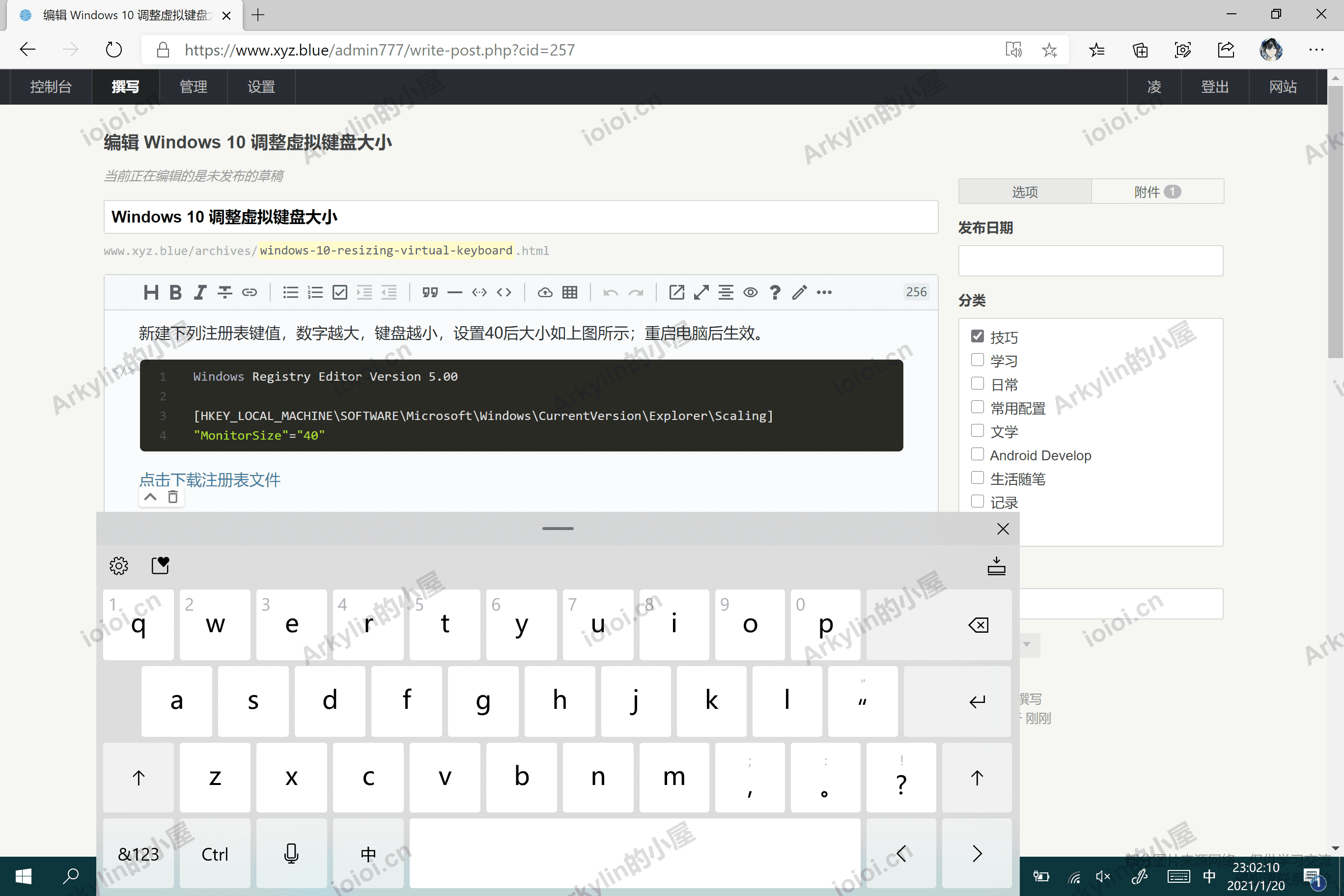Dock the touch keyboard with the dock icon
This screenshot has width=1344, height=896.
997,566
